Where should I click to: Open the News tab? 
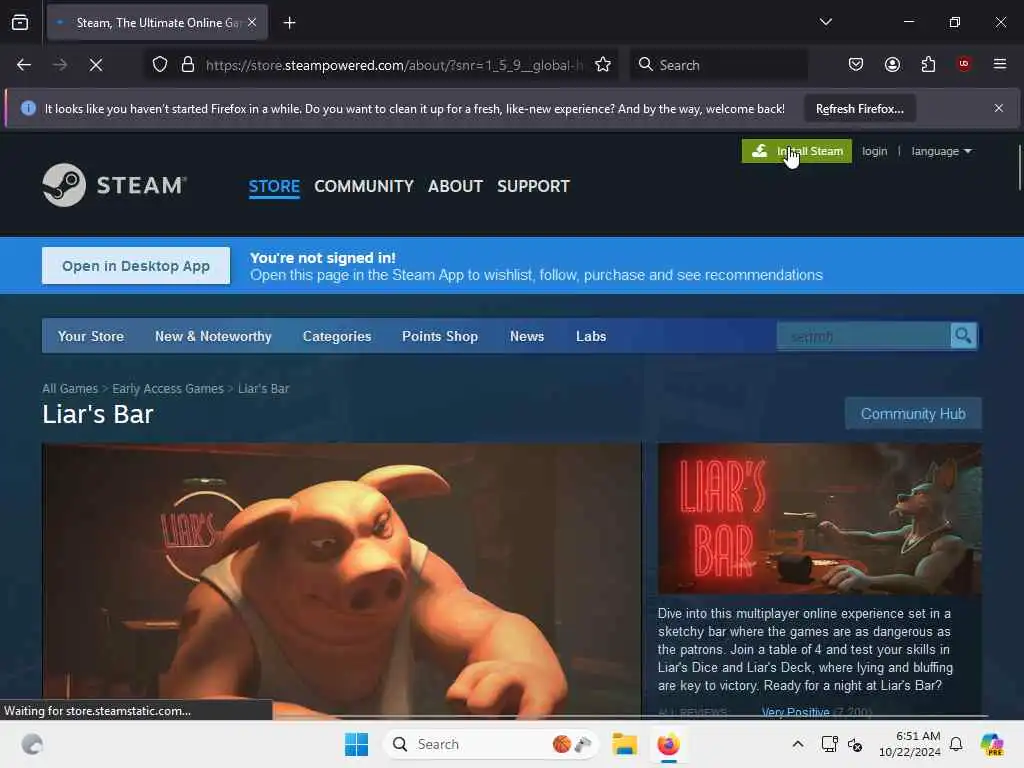526,336
